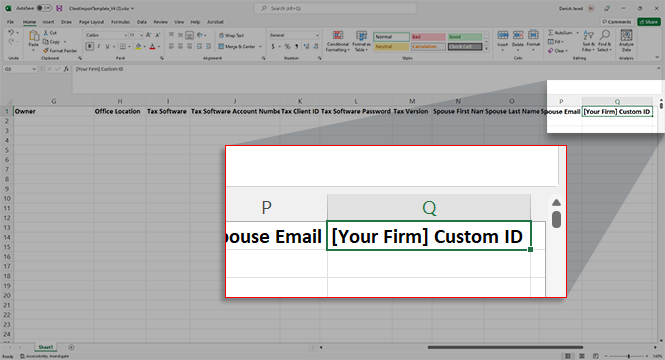Apply the Check Cell style
The image size is (665, 360).
pos(465,47)
